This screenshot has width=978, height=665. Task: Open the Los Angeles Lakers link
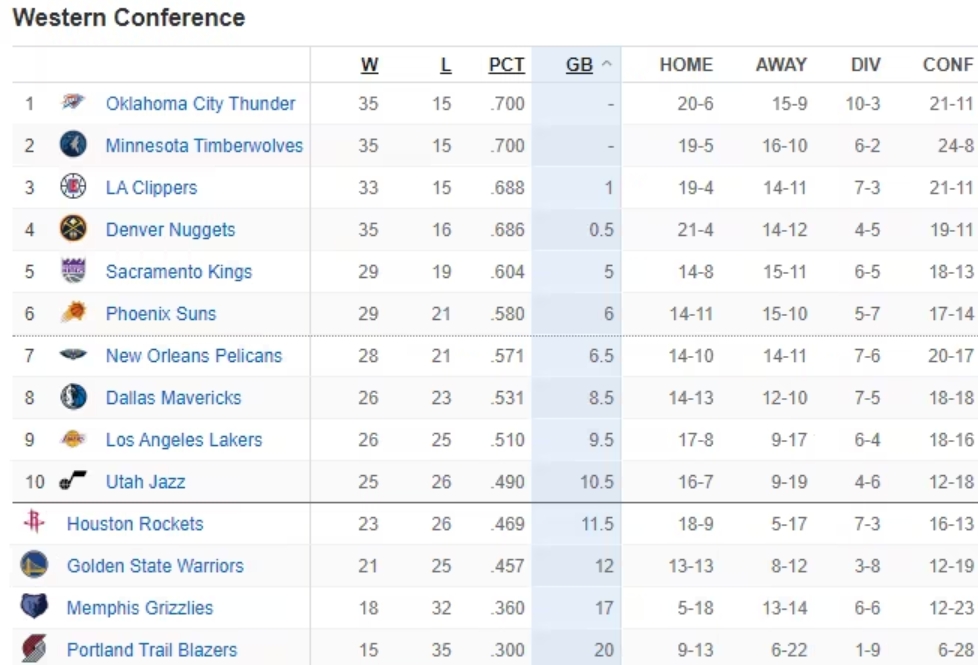[x=184, y=439]
